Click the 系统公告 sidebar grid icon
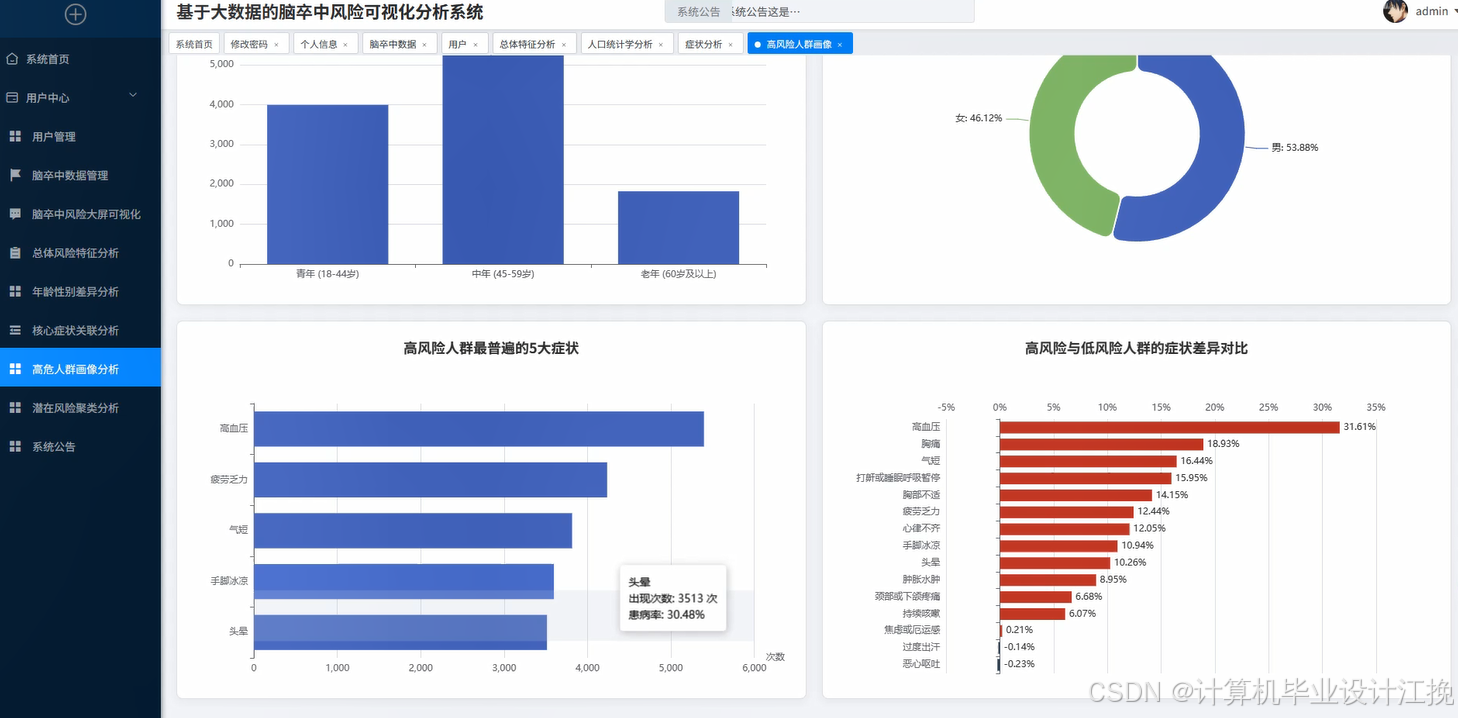This screenshot has height=718, width=1458. [15, 446]
